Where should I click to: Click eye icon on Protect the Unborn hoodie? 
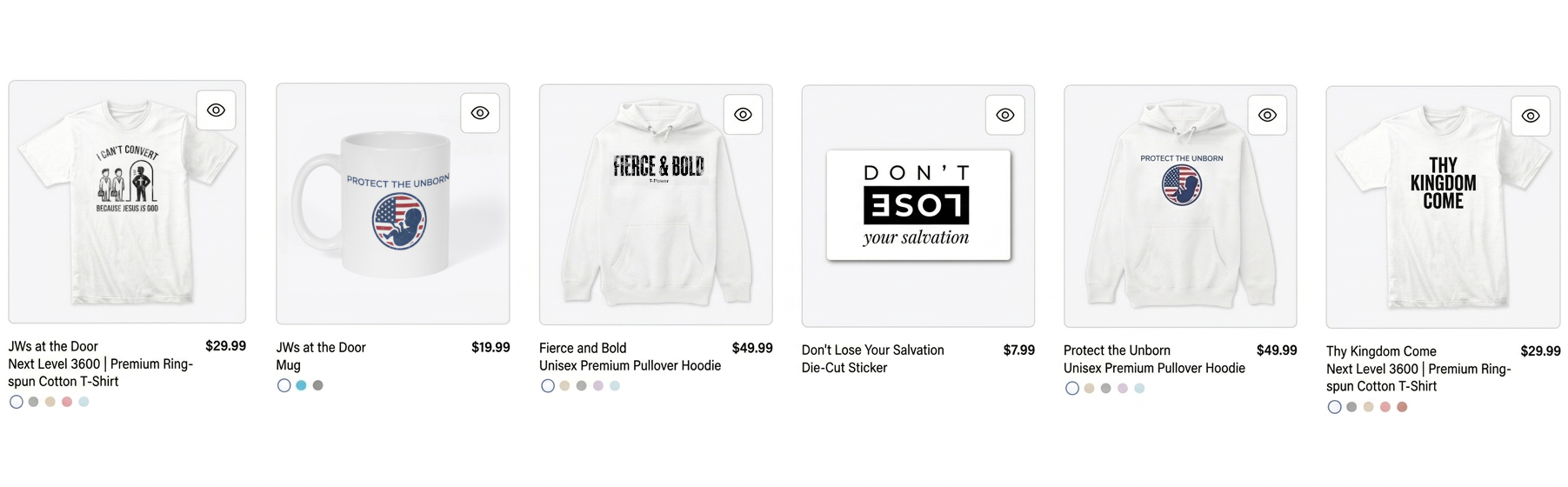(x=1268, y=115)
